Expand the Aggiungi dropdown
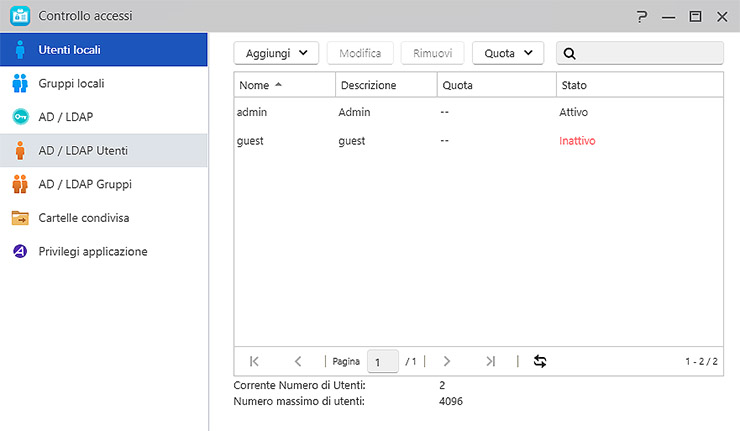Screen dimensions: 740x431 click(276, 53)
